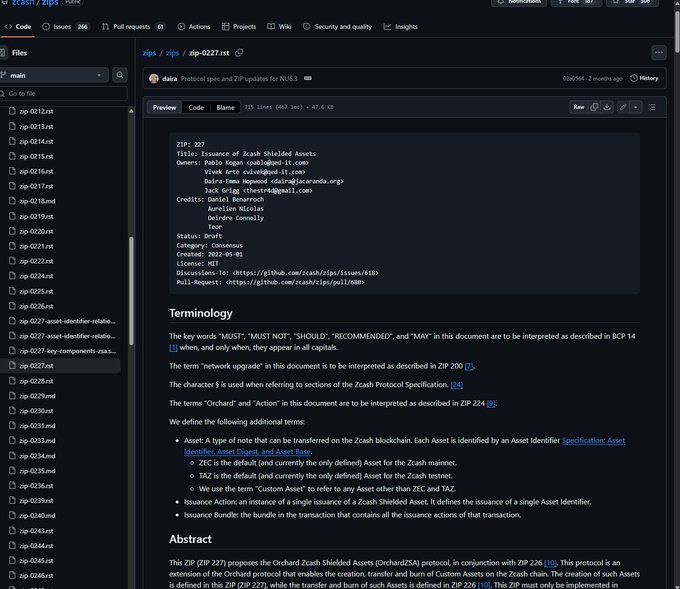This screenshot has height=589, width=680.
Task: Open the main branch dropdown
Action: coord(52,75)
